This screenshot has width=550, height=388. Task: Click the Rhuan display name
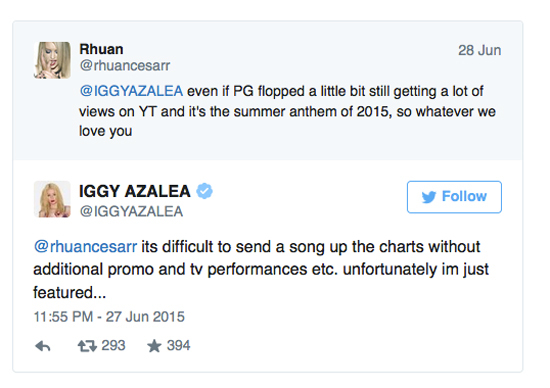click(x=101, y=49)
